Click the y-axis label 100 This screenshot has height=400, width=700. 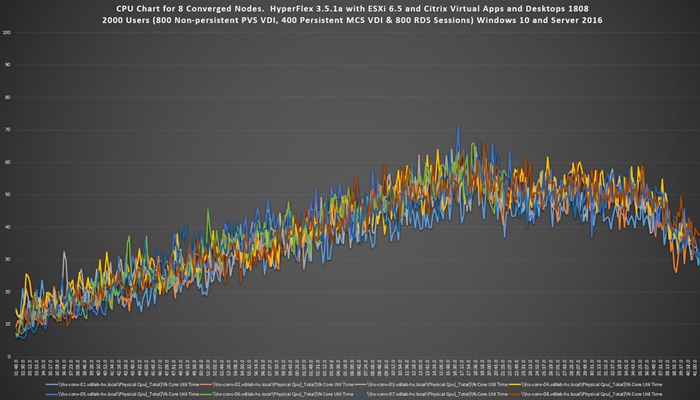point(6,33)
